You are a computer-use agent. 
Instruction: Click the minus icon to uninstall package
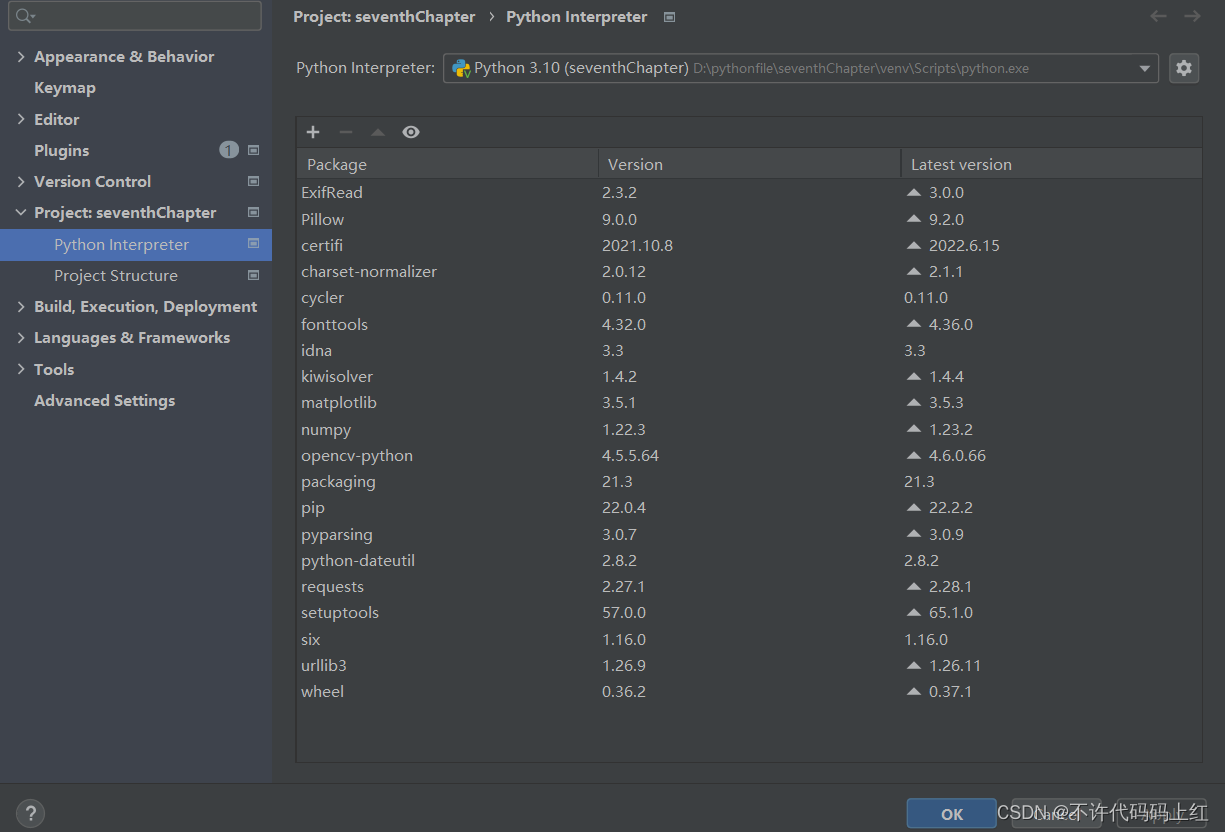point(346,132)
